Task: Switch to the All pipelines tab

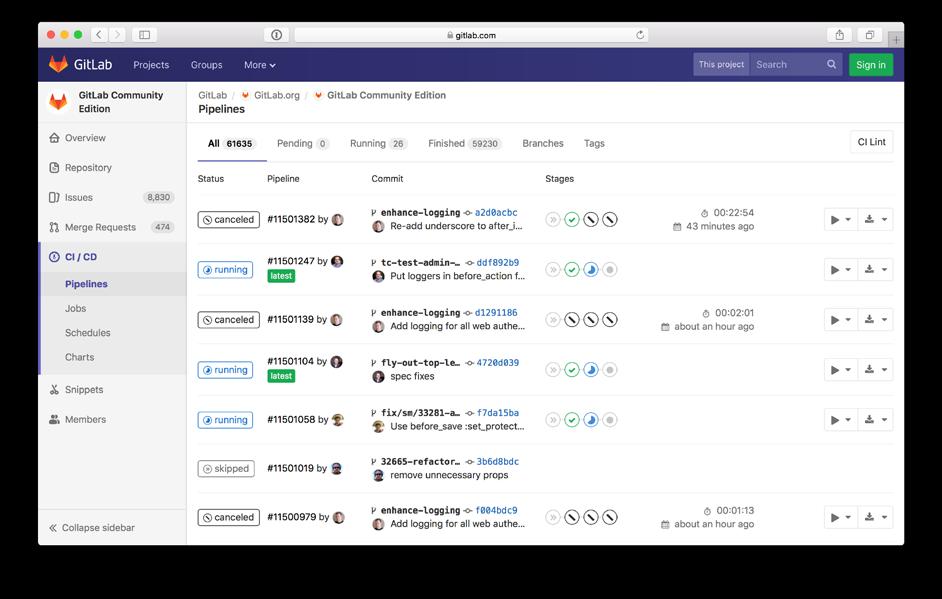Action: pos(232,144)
